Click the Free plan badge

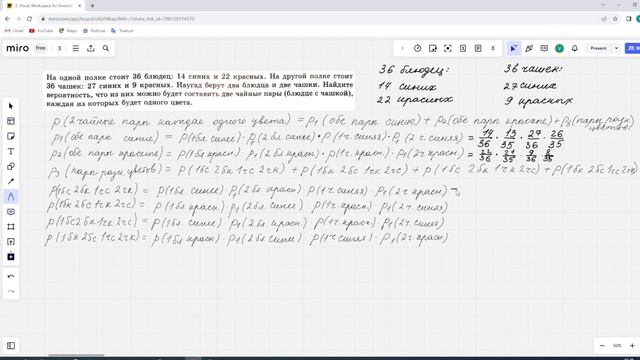tap(40, 48)
